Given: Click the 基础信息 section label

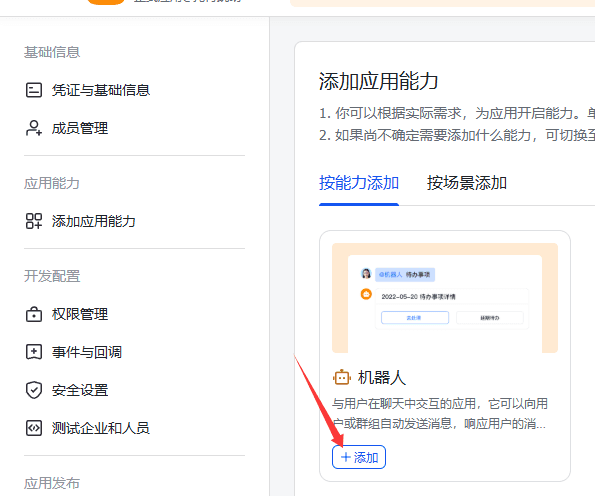Looking at the screenshot, I should 52,52.
